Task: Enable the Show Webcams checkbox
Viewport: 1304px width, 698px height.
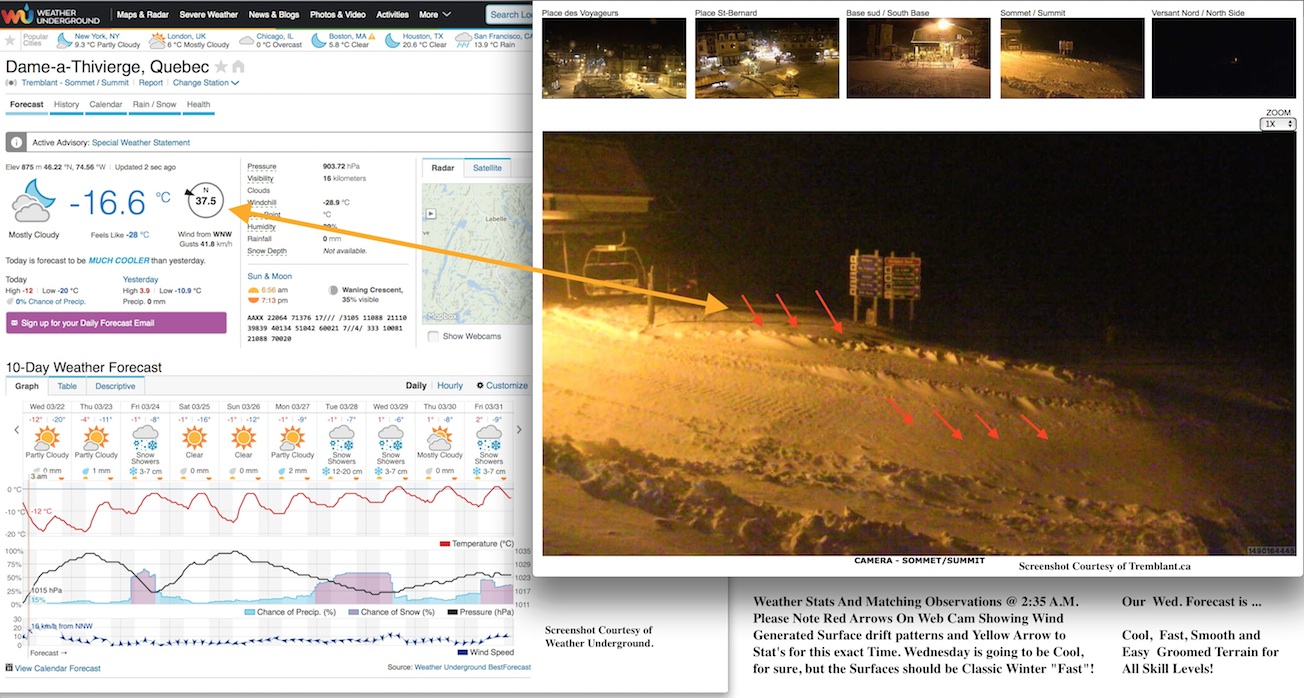Action: [433, 336]
